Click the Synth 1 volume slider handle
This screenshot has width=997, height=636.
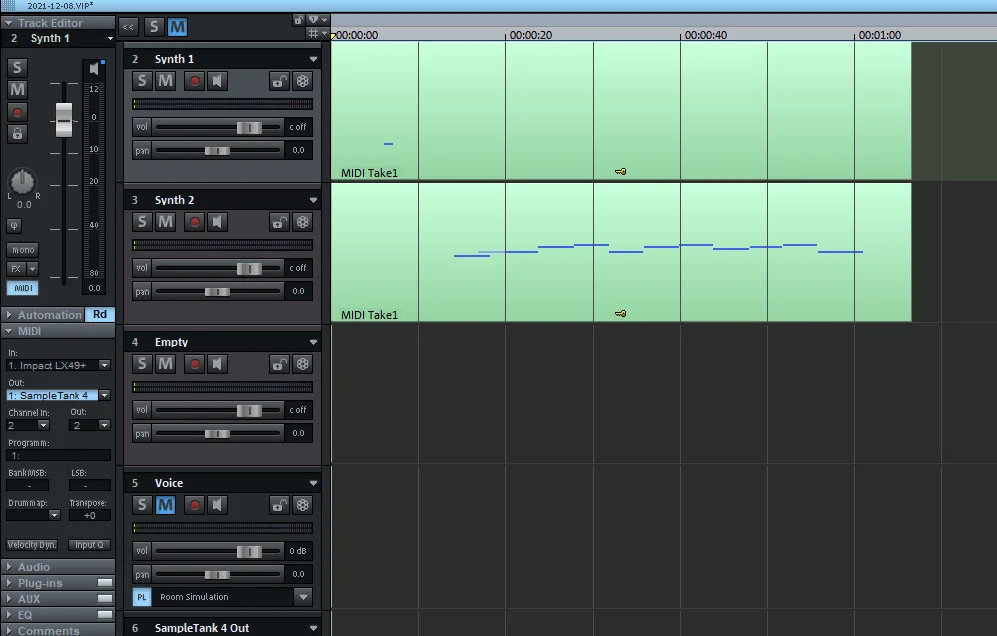(x=249, y=127)
